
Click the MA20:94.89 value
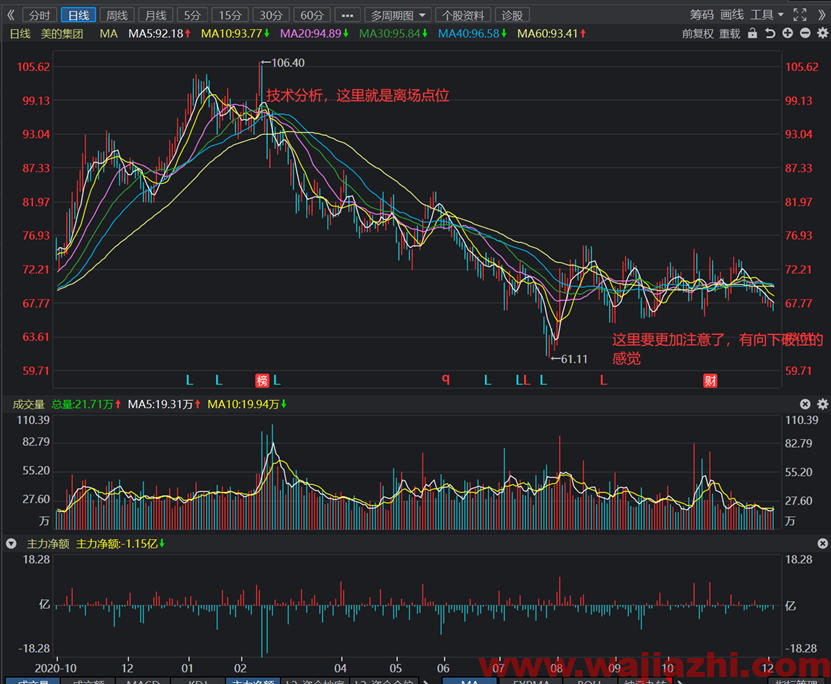pos(314,34)
